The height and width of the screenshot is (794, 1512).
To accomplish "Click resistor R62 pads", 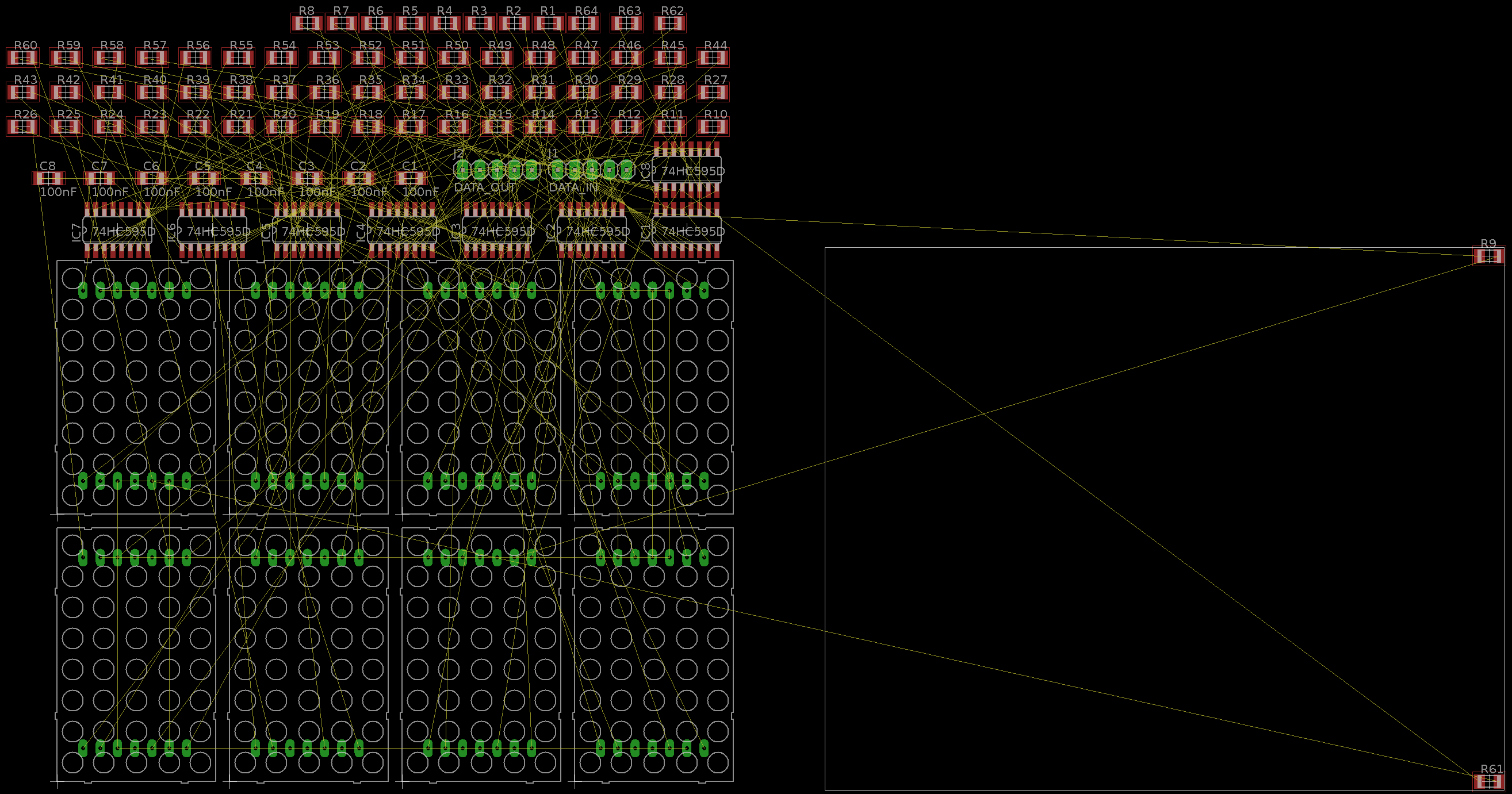I will click(669, 24).
